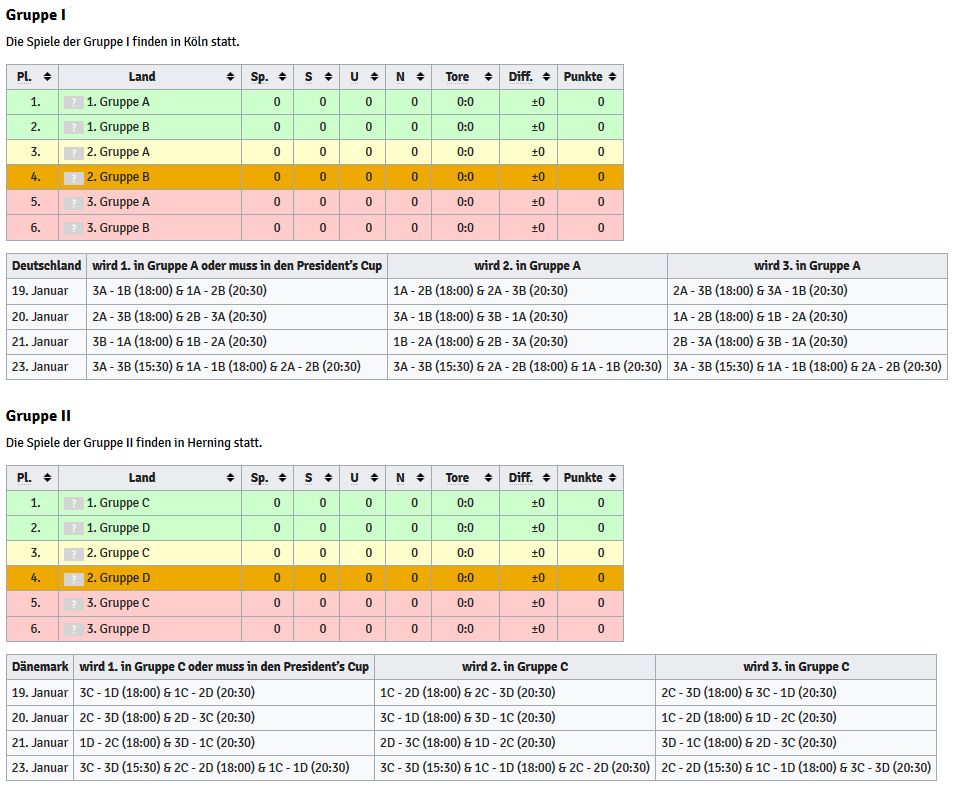The image size is (954, 788).
Task: Click the placeholder flag icon beside 3. Gruppe C
Action: tap(74, 604)
